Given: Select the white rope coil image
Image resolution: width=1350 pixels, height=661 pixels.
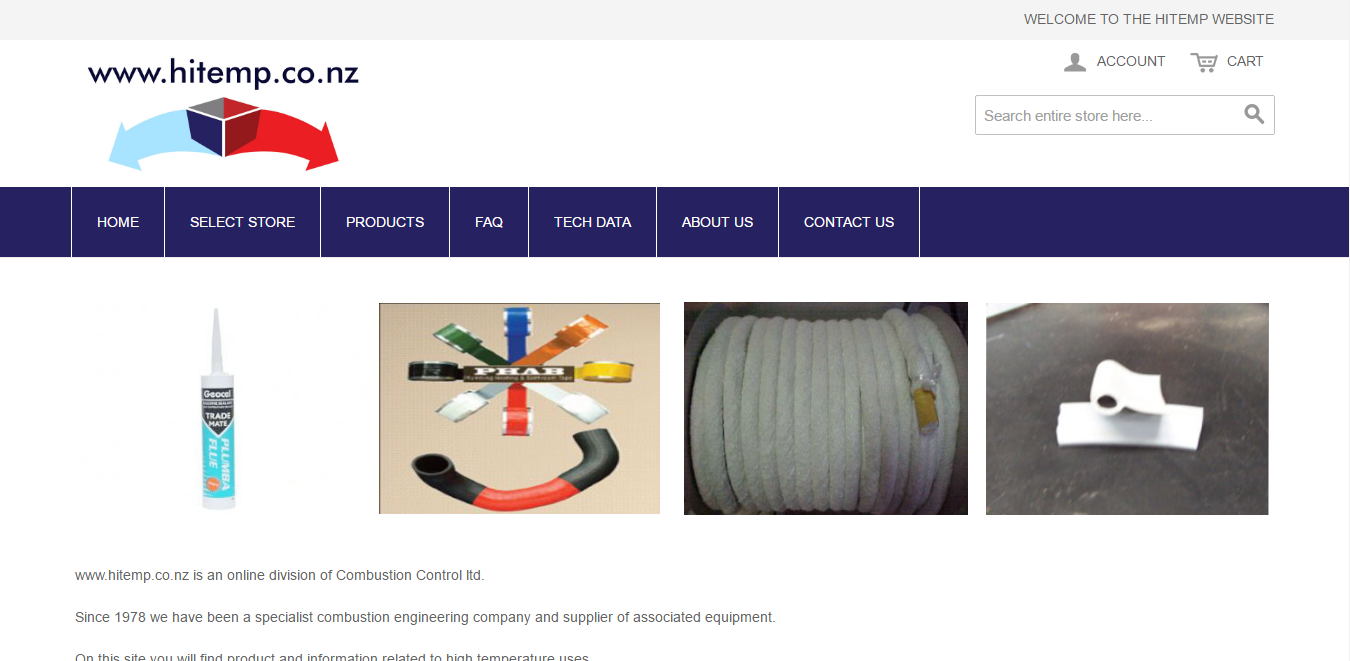Looking at the screenshot, I should [826, 409].
